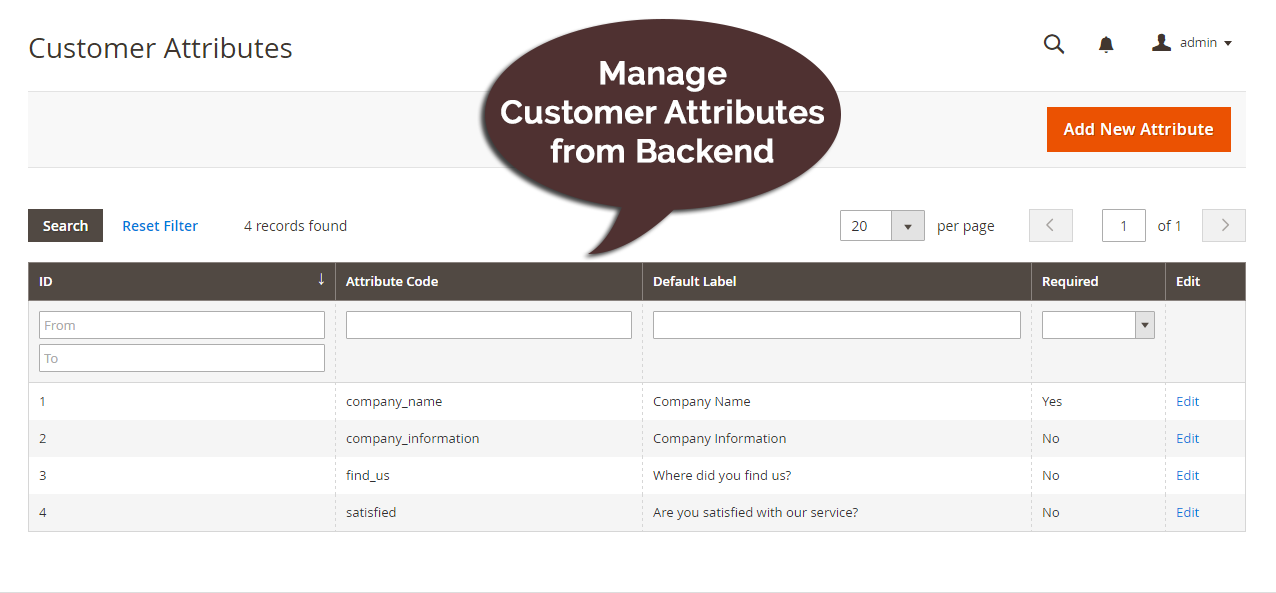Click the previous page arrow icon
This screenshot has width=1276, height=593.
click(1050, 225)
